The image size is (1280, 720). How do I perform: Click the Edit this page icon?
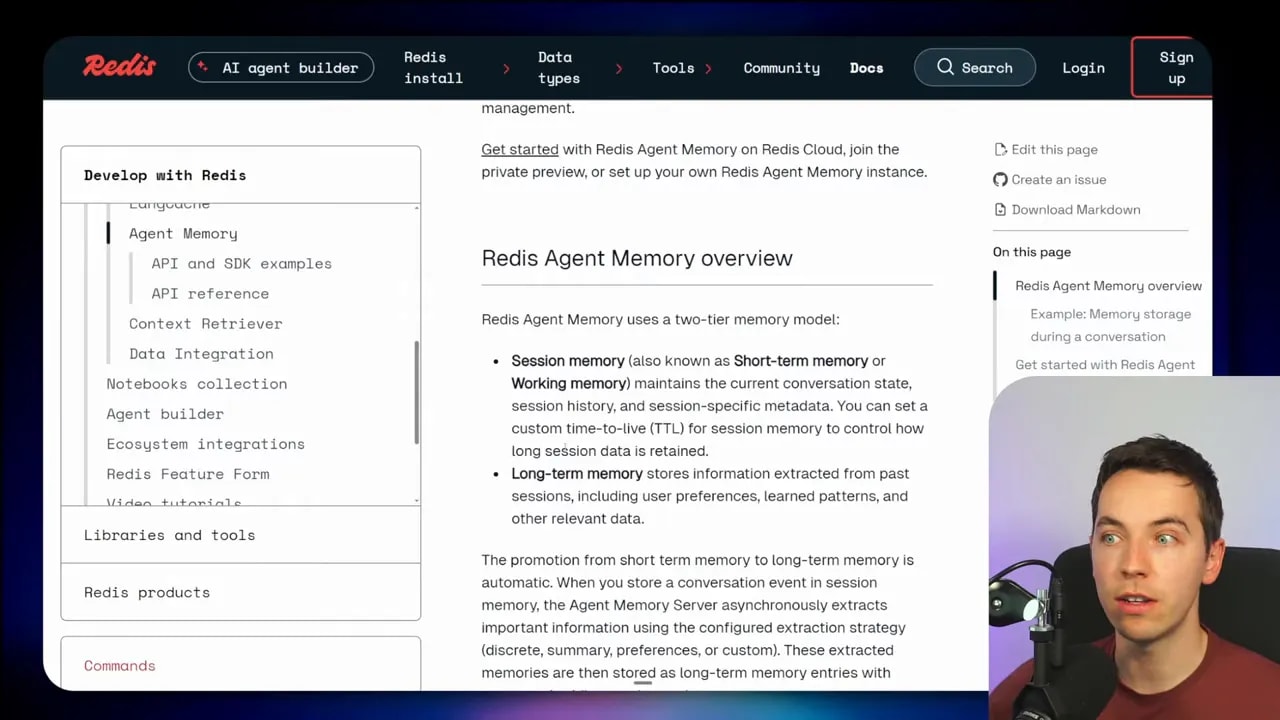[1000, 149]
